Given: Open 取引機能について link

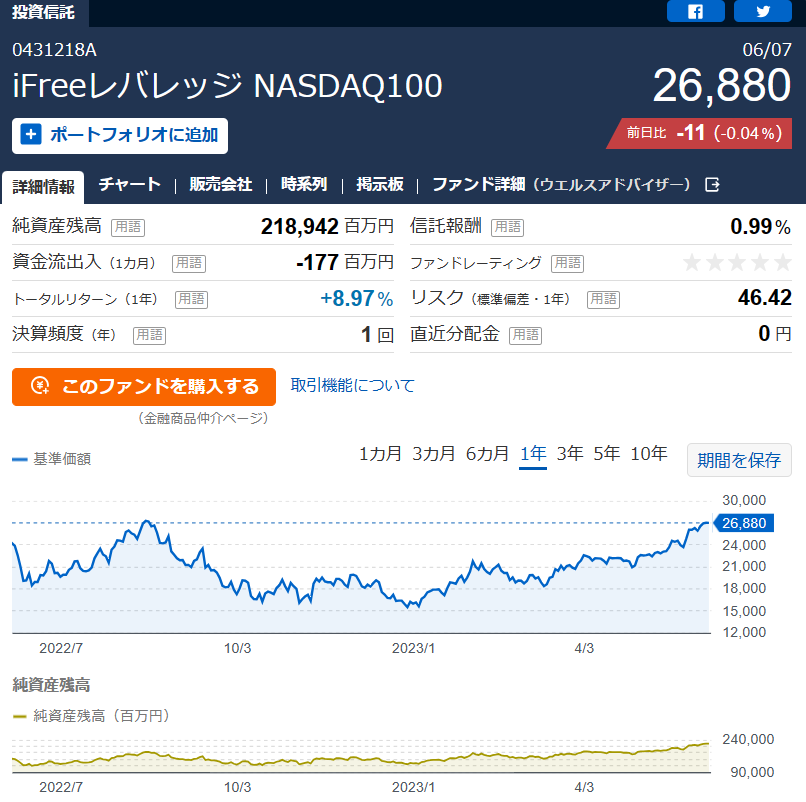Looking at the screenshot, I should click(353, 386).
